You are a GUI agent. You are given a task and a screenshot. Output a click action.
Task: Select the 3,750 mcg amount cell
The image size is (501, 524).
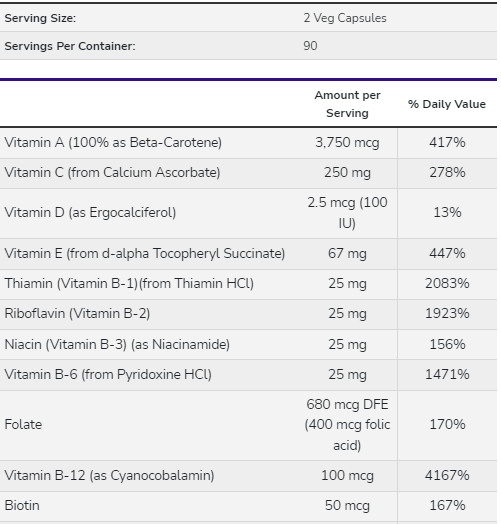point(347,143)
